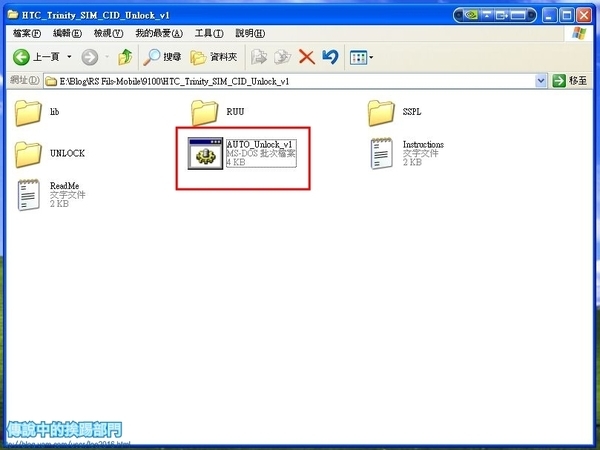Expand the address bar dropdown
The height and width of the screenshot is (450, 600).
[x=541, y=81]
